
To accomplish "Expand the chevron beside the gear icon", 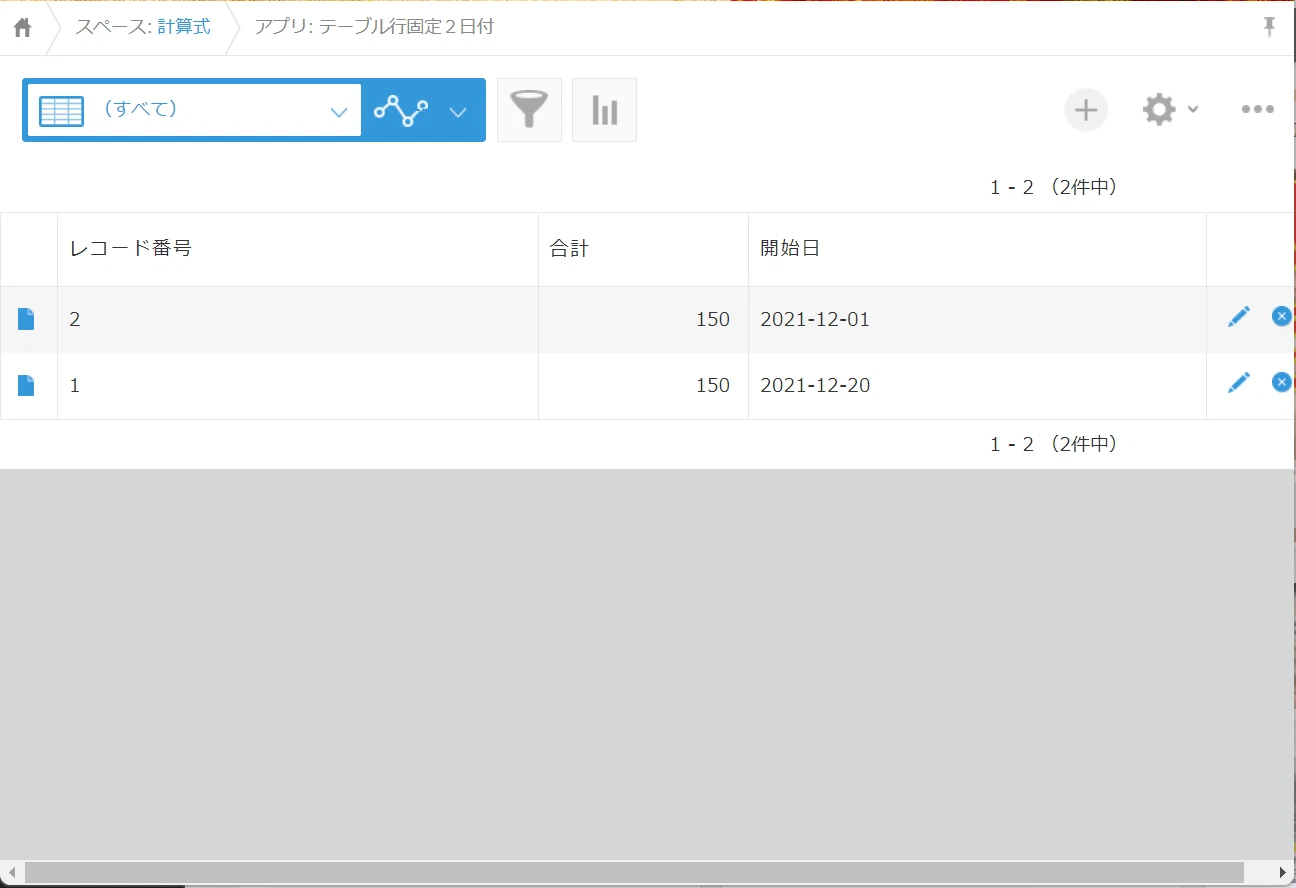I will (x=1193, y=109).
